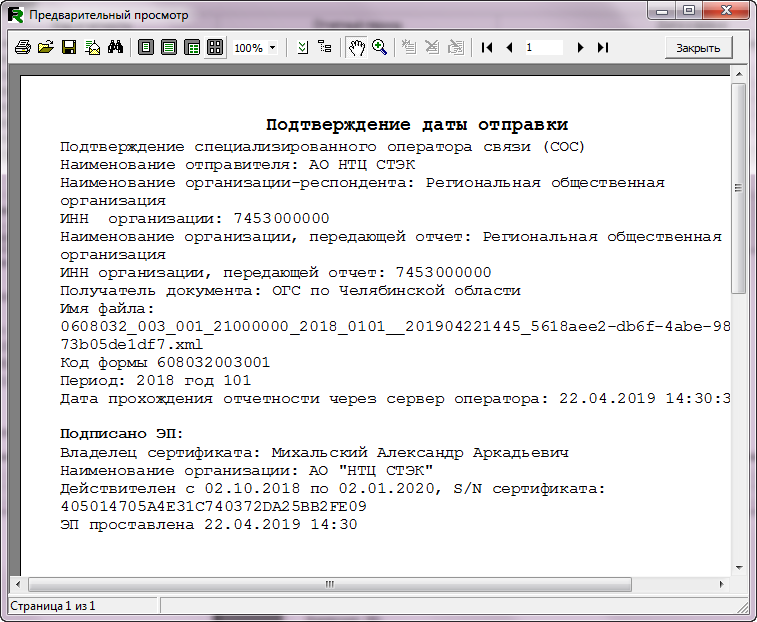The image size is (757, 622).
Task: Click the horizontal scrollbar thumb
Action: pyautogui.click(x=330, y=584)
